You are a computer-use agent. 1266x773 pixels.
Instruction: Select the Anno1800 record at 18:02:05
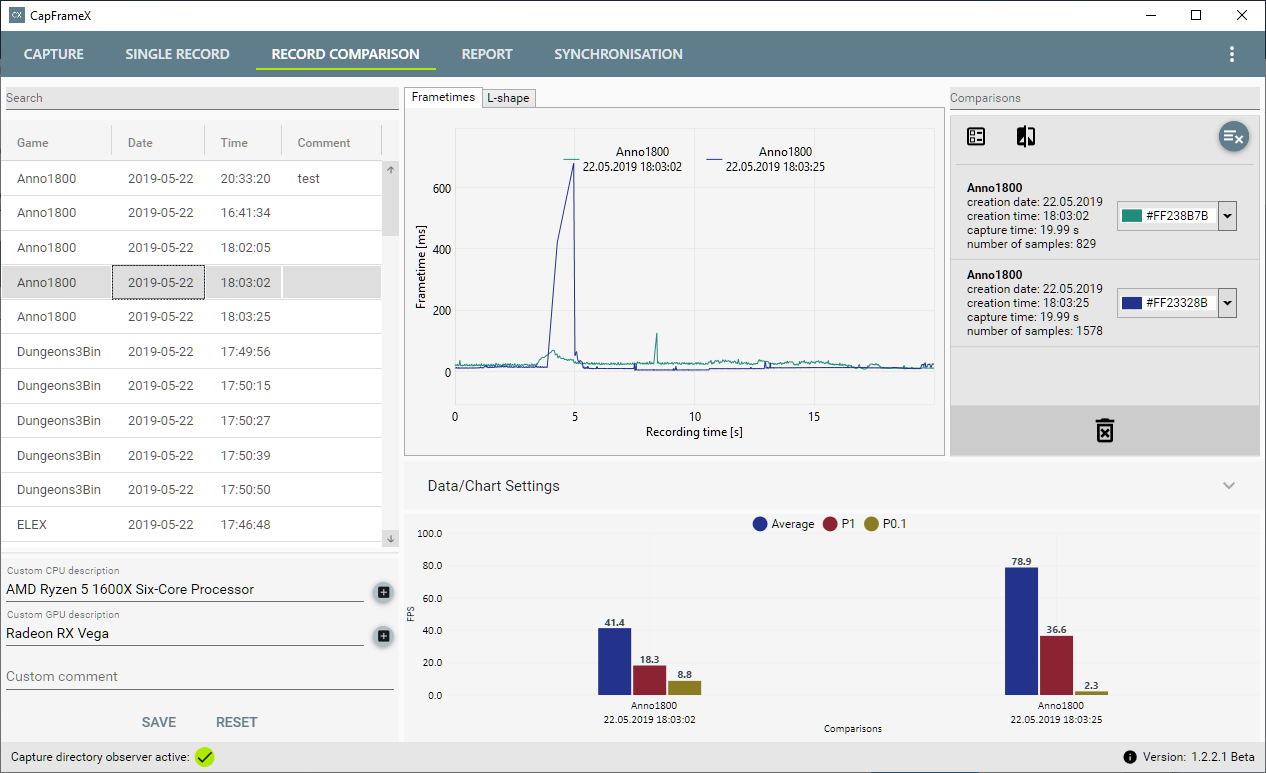point(191,247)
